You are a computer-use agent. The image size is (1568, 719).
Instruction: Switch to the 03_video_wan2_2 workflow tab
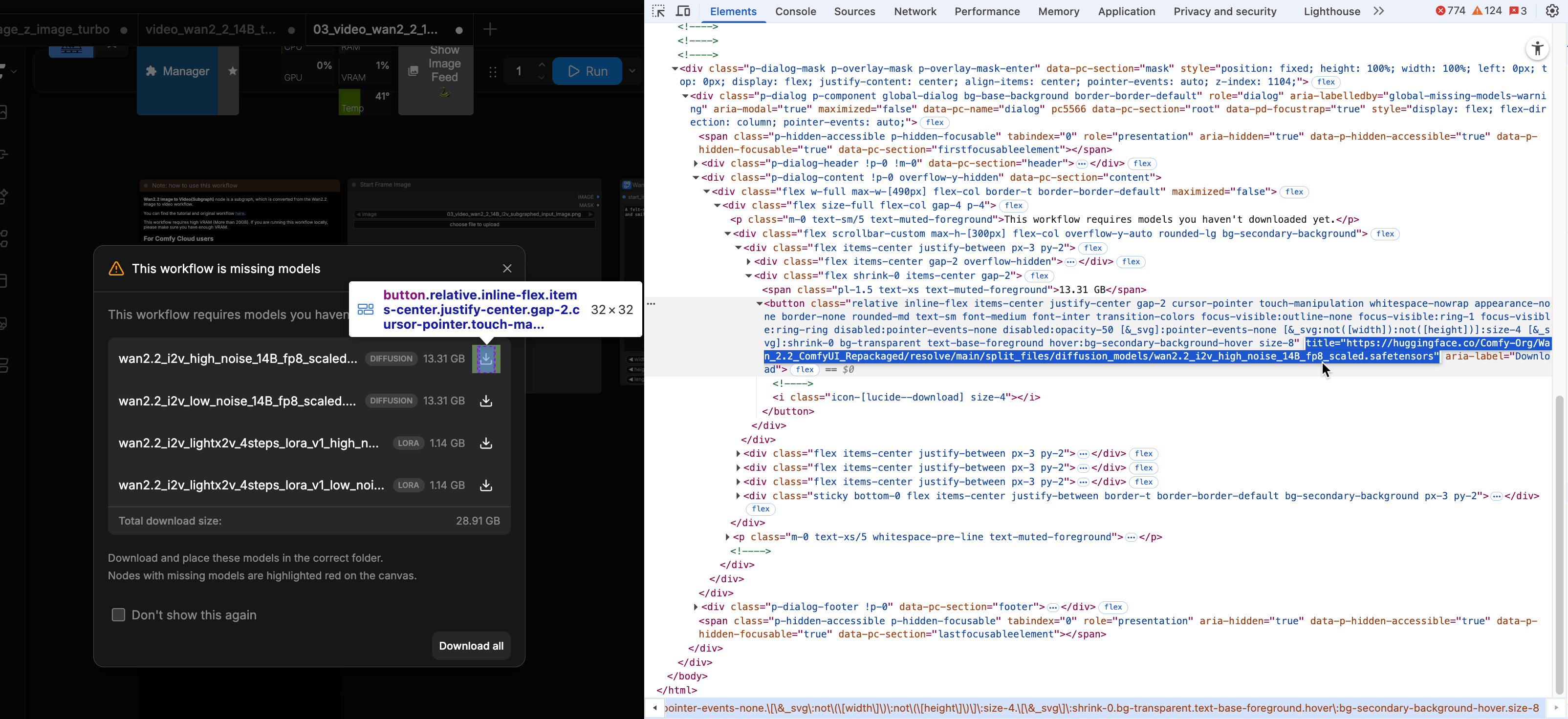point(374,29)
